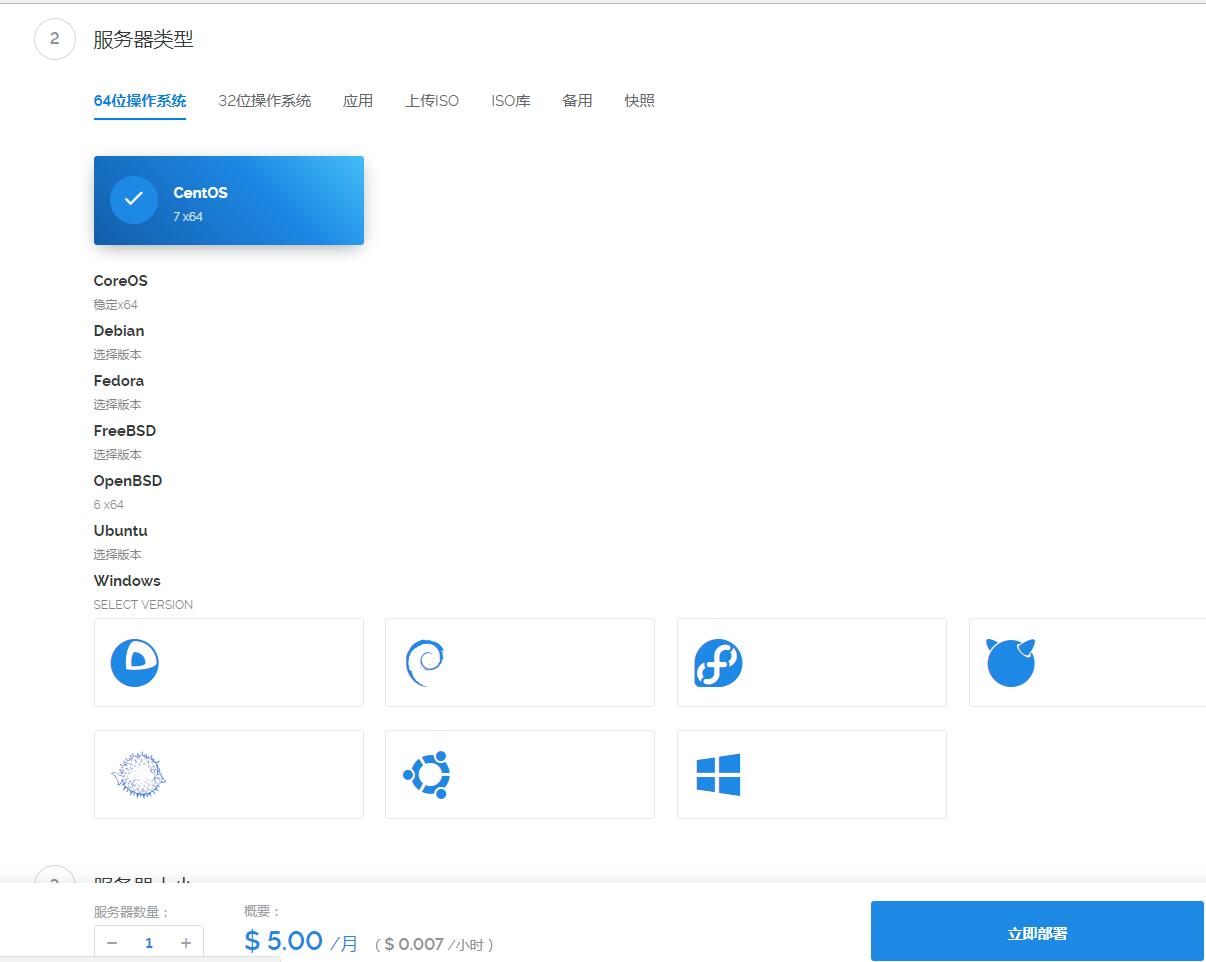This screenshot has width=1206, height=962.
Task: Switch to the 32位操作系统 tab
Action: 265,101
